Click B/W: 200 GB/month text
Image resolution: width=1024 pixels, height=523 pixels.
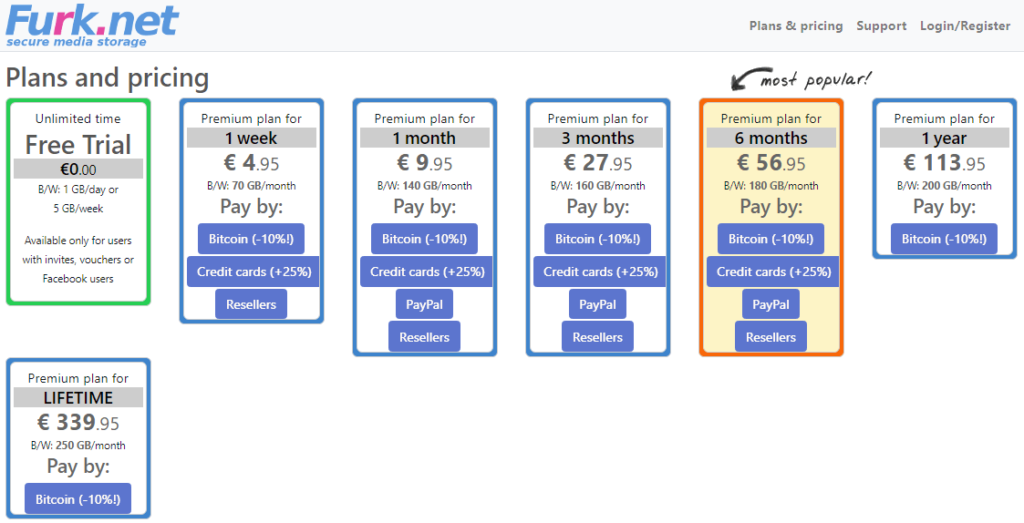[944, 185]
